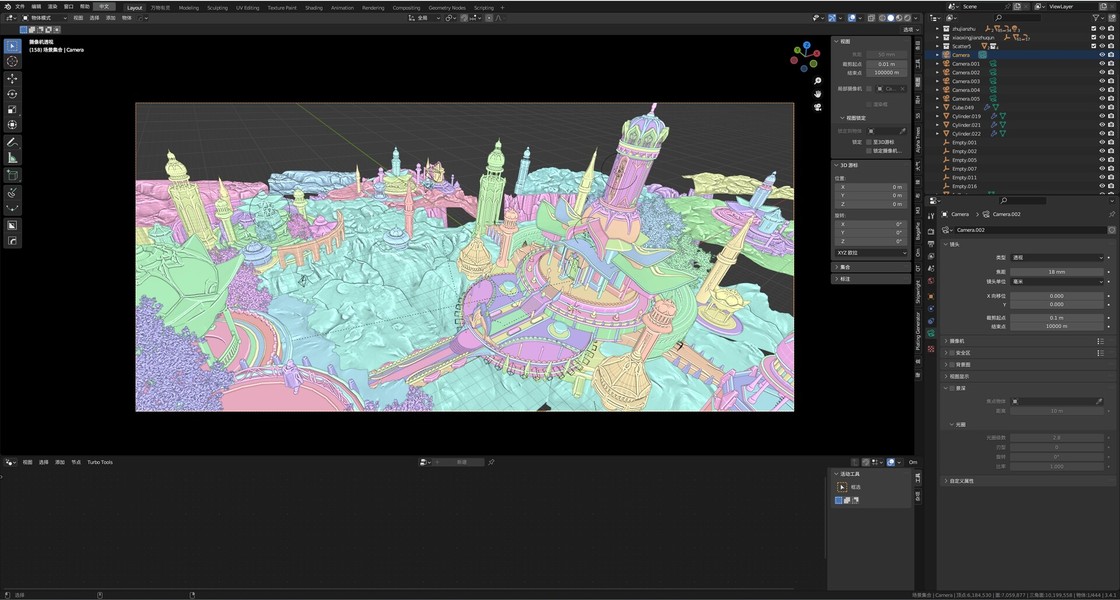Viewport: 1120px width, 600px height.
Task: Click the outliner search field
Action: (x=1016, y=18)
